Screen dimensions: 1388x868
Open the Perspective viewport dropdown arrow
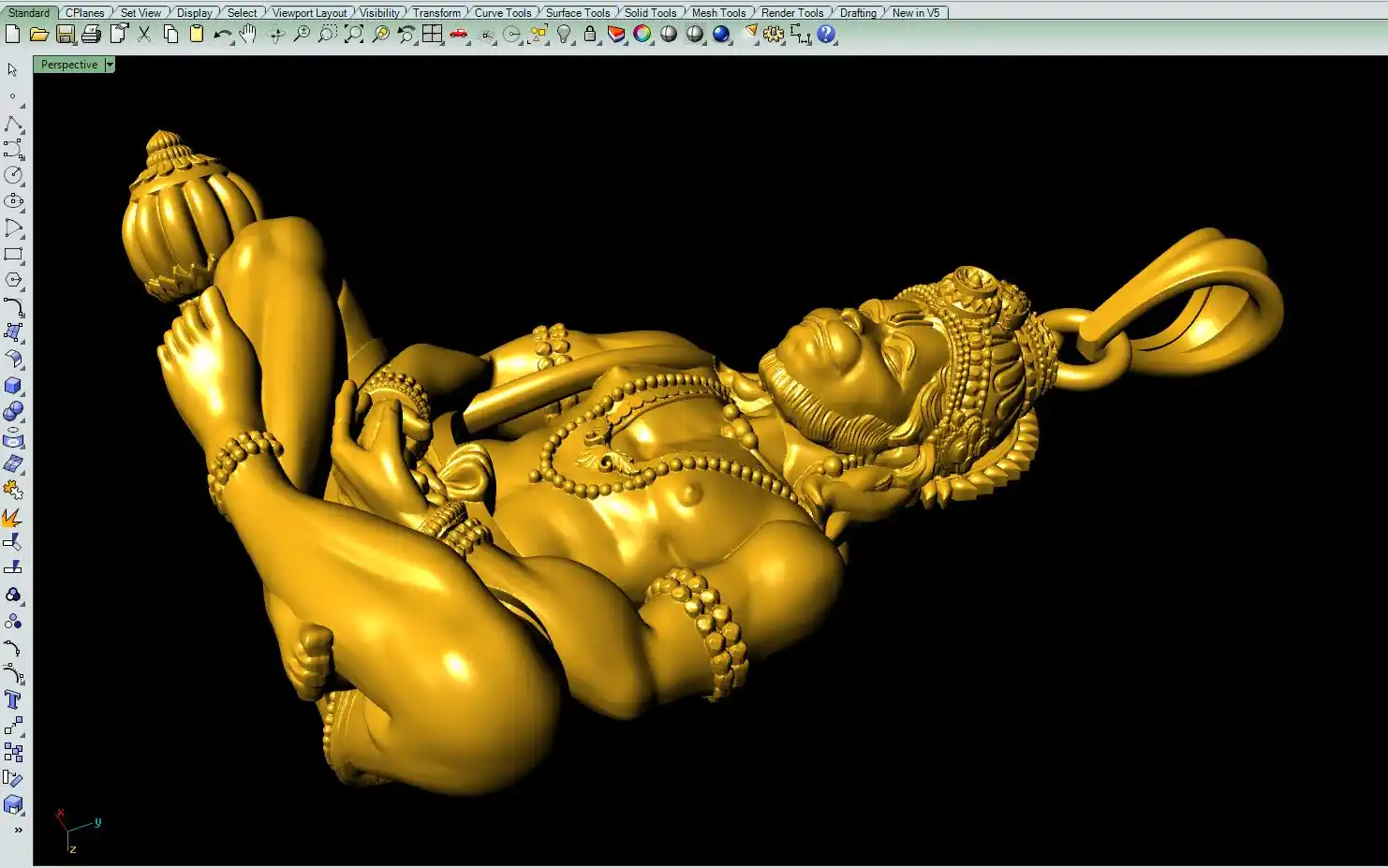[110, 65]
